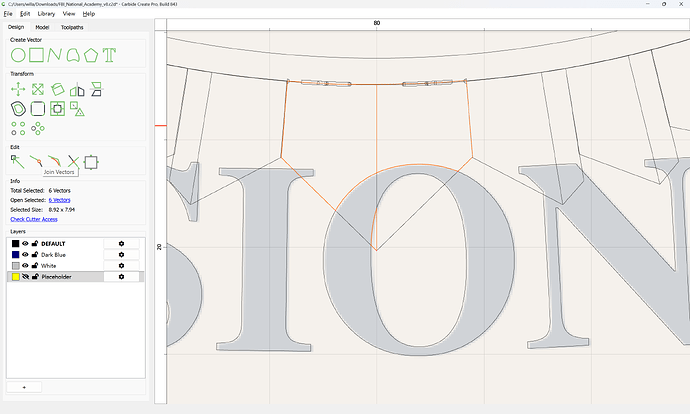Screen dimensions: 690x414
Task: Open the Boolean shapes tool
Action: (x=77, y=109)
